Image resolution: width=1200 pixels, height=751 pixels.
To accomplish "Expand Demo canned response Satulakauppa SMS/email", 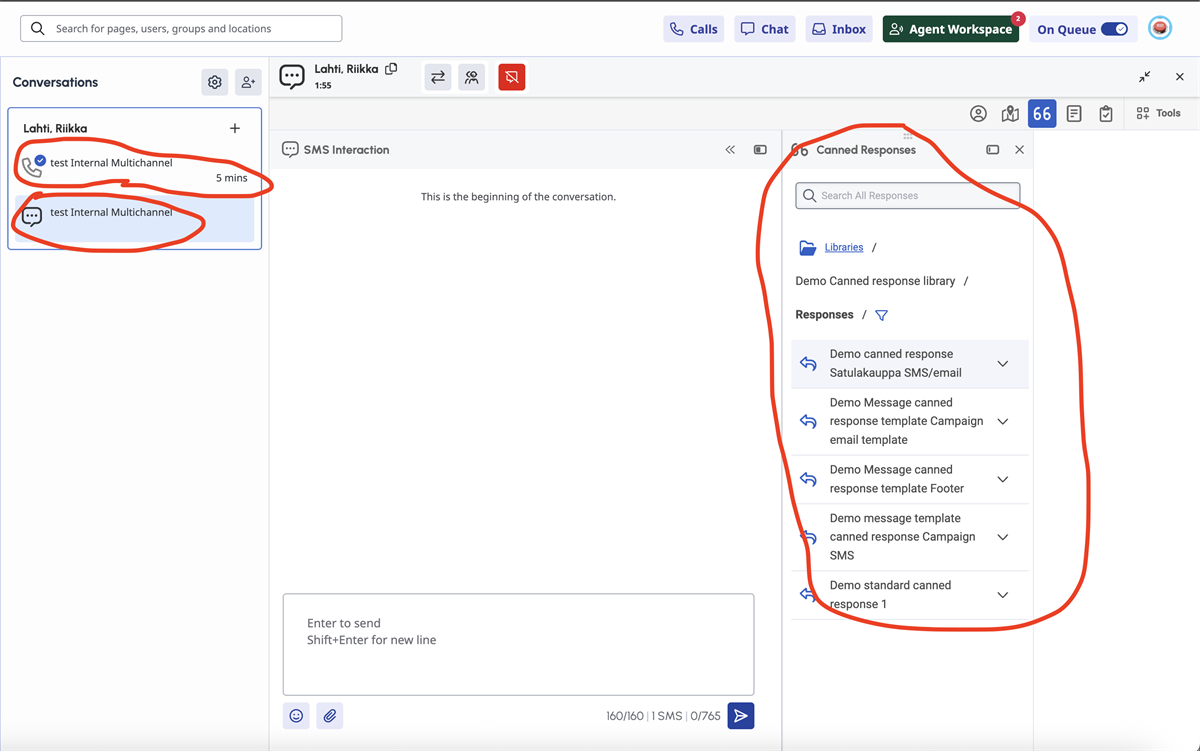I will pos(1003,364).
